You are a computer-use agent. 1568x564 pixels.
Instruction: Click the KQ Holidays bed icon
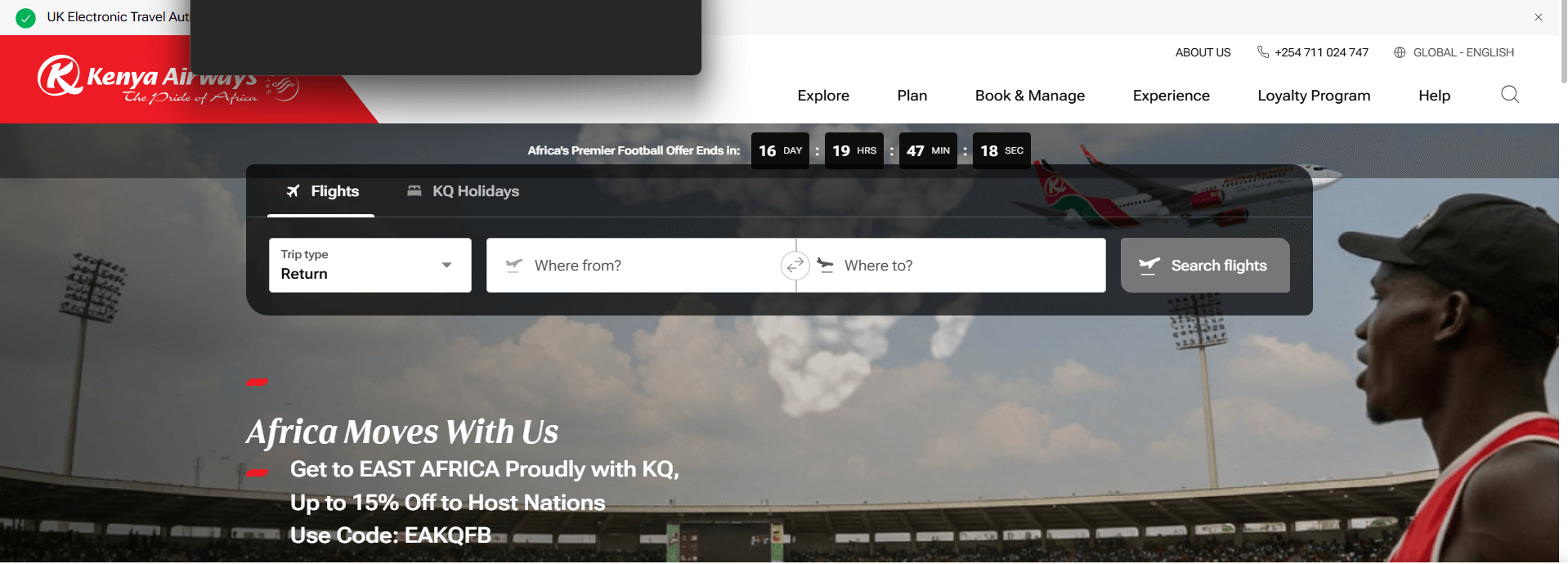click(x=414, y=190)
